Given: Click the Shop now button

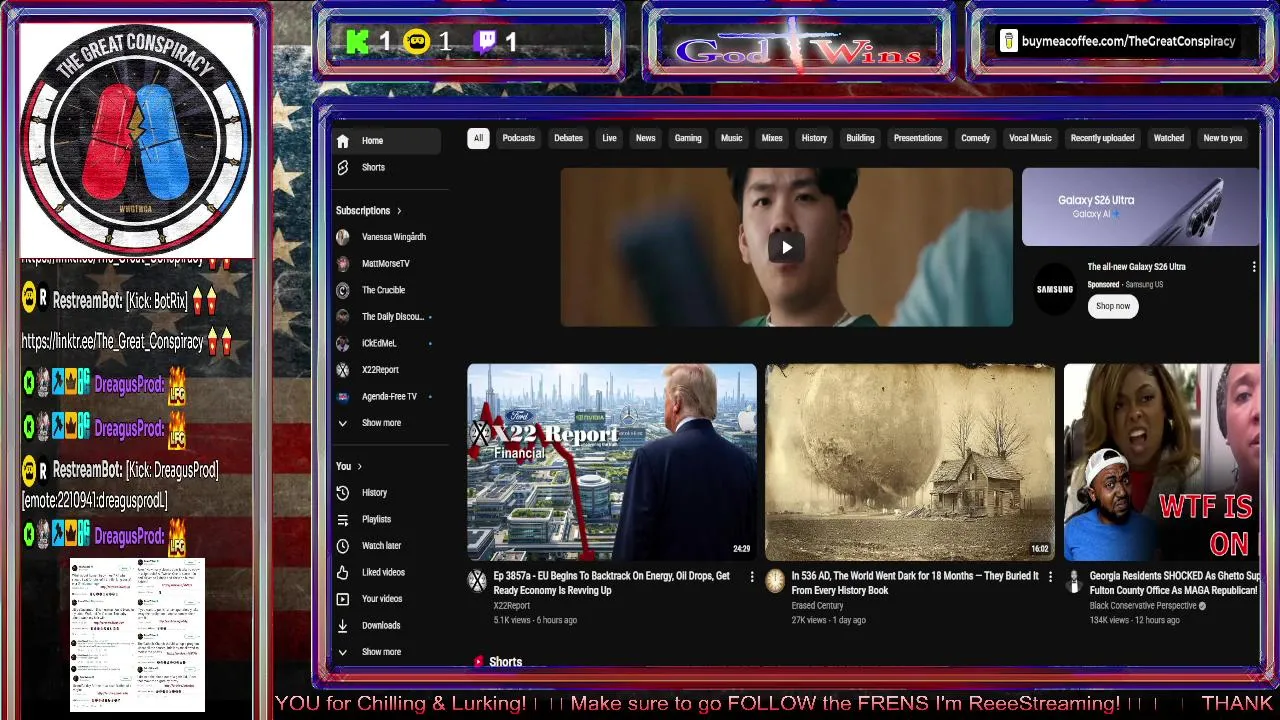Looking at the screenshot, I should (1113, 306).
